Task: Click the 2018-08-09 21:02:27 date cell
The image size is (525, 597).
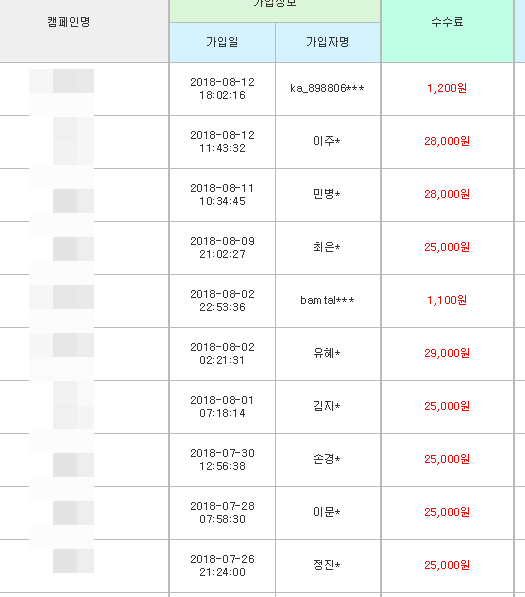Action: pyautogui.click(x=222, y=247)
